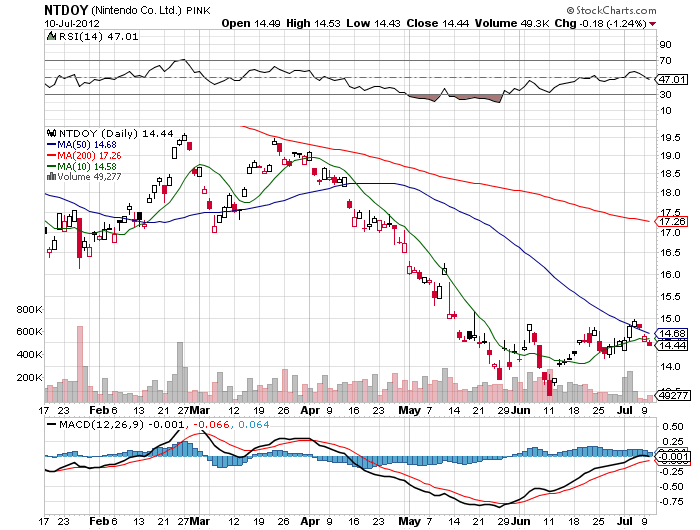Click the -0.001 MACD axis tag
Viewport: 700px width, 530px height.
(x=672, y=456)
